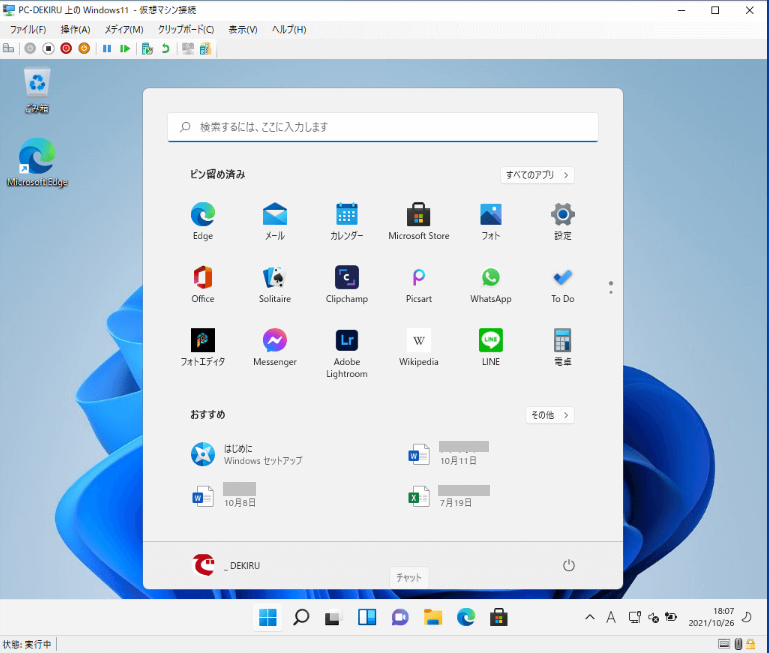Screen dimensions: 769x653
Task: Open Chat from the taskbar
Action: (x=400, y=617)
